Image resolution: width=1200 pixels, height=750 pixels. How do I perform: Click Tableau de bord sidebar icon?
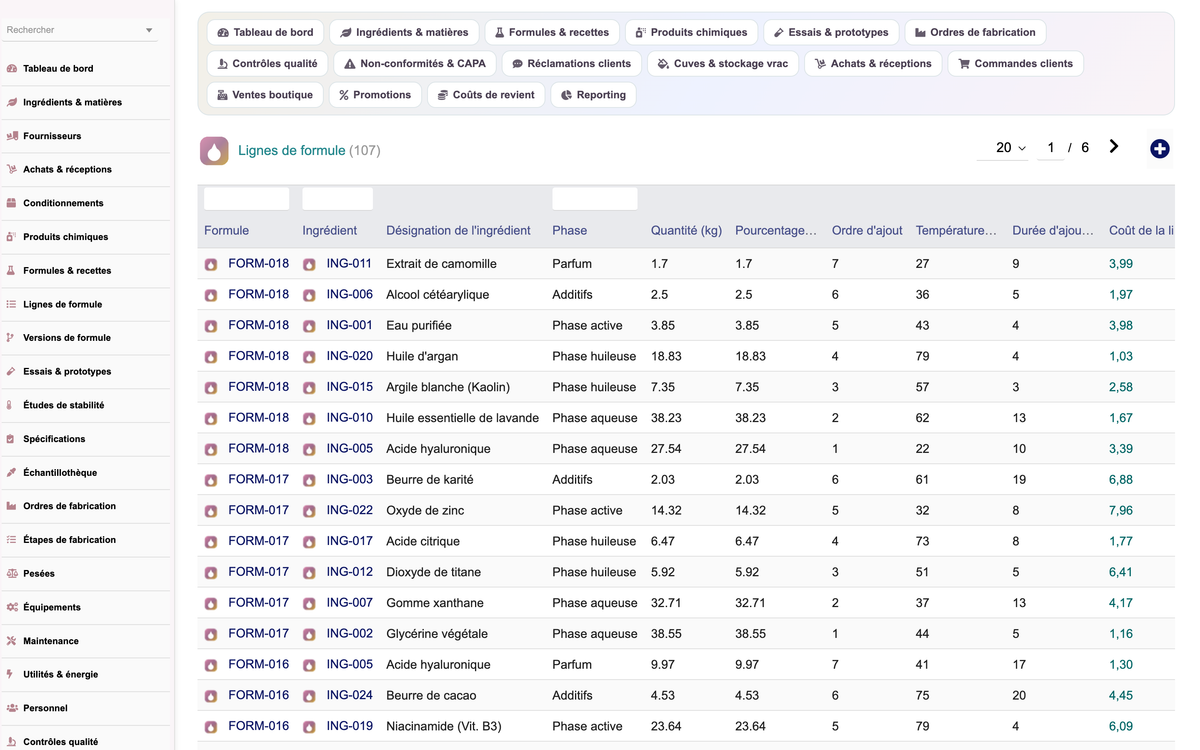pos(12,69)
